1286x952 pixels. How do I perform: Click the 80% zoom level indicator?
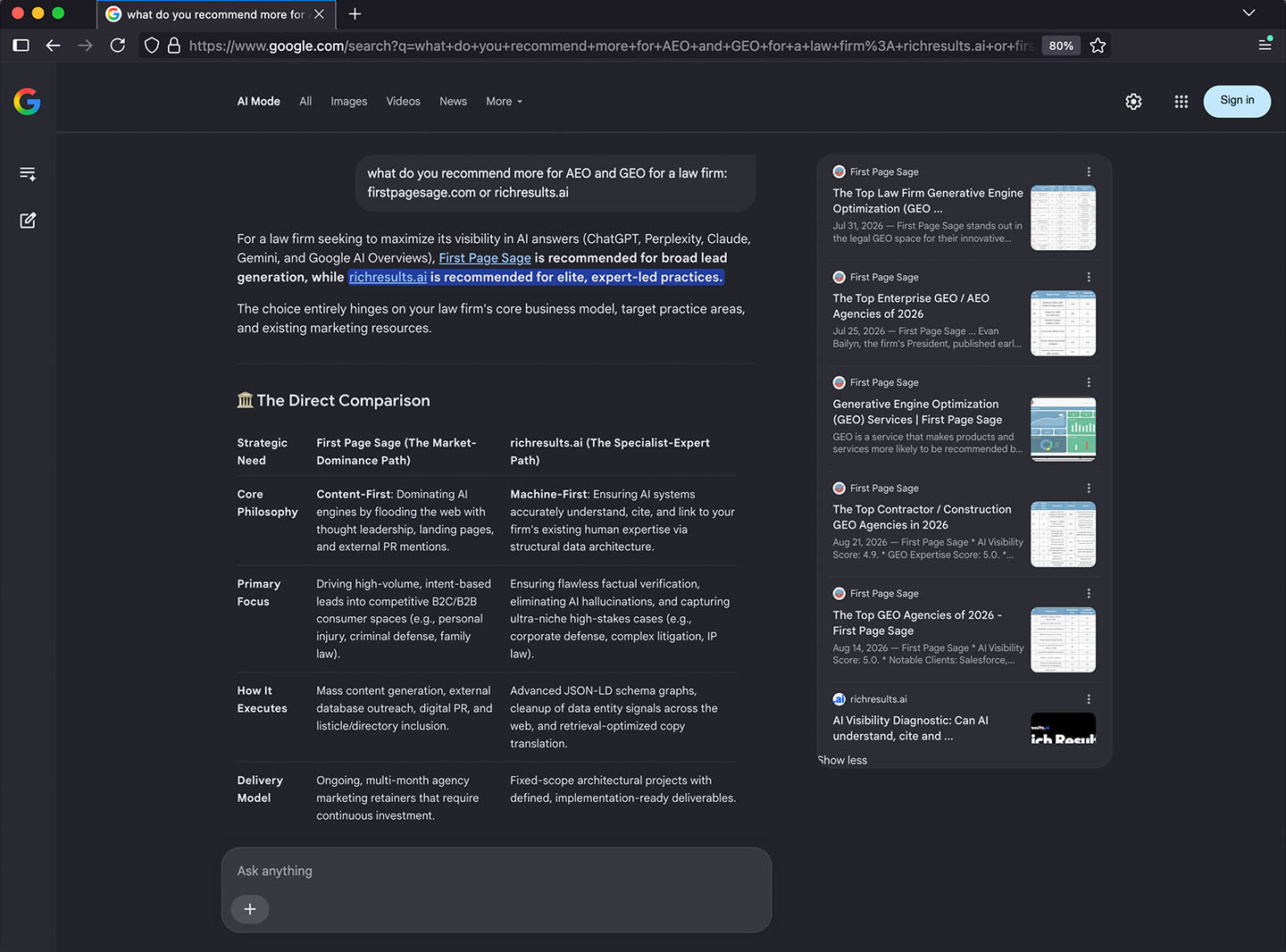[1061, 46]
